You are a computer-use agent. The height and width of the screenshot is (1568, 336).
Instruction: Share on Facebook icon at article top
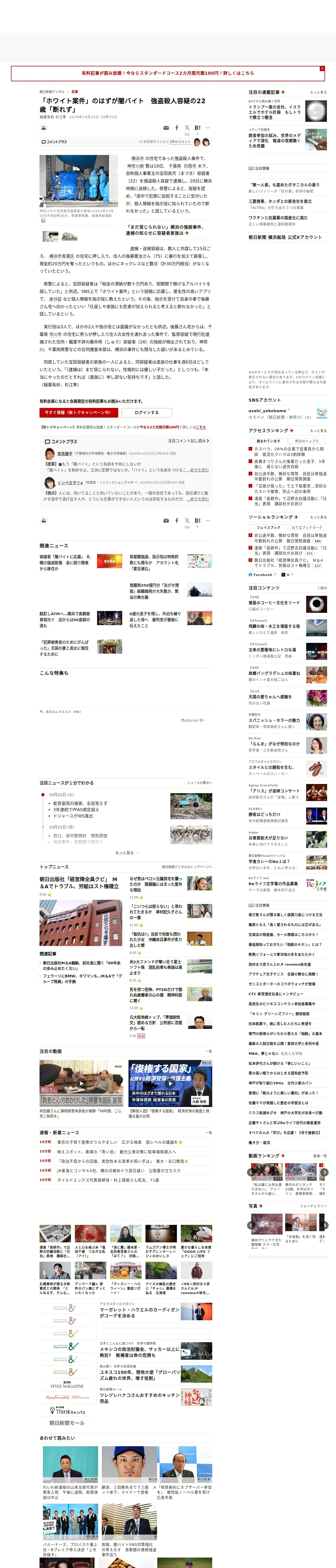(x=177, y=128)
